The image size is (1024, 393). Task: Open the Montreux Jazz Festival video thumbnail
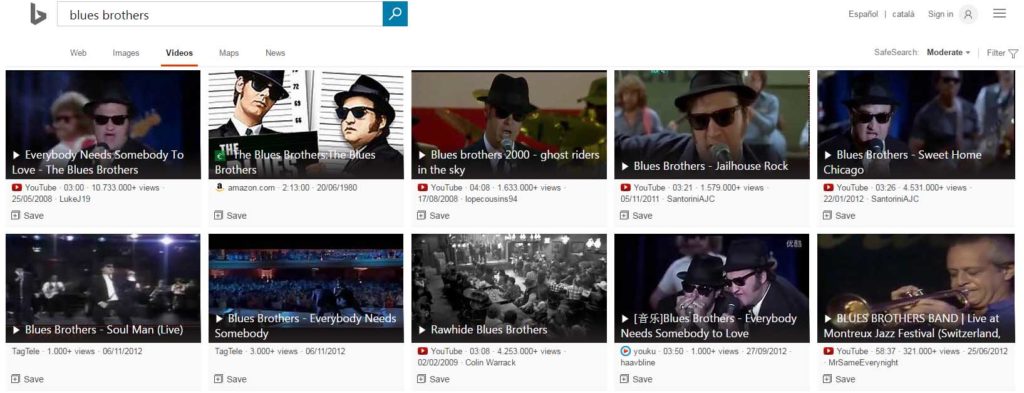pos(915,288)
